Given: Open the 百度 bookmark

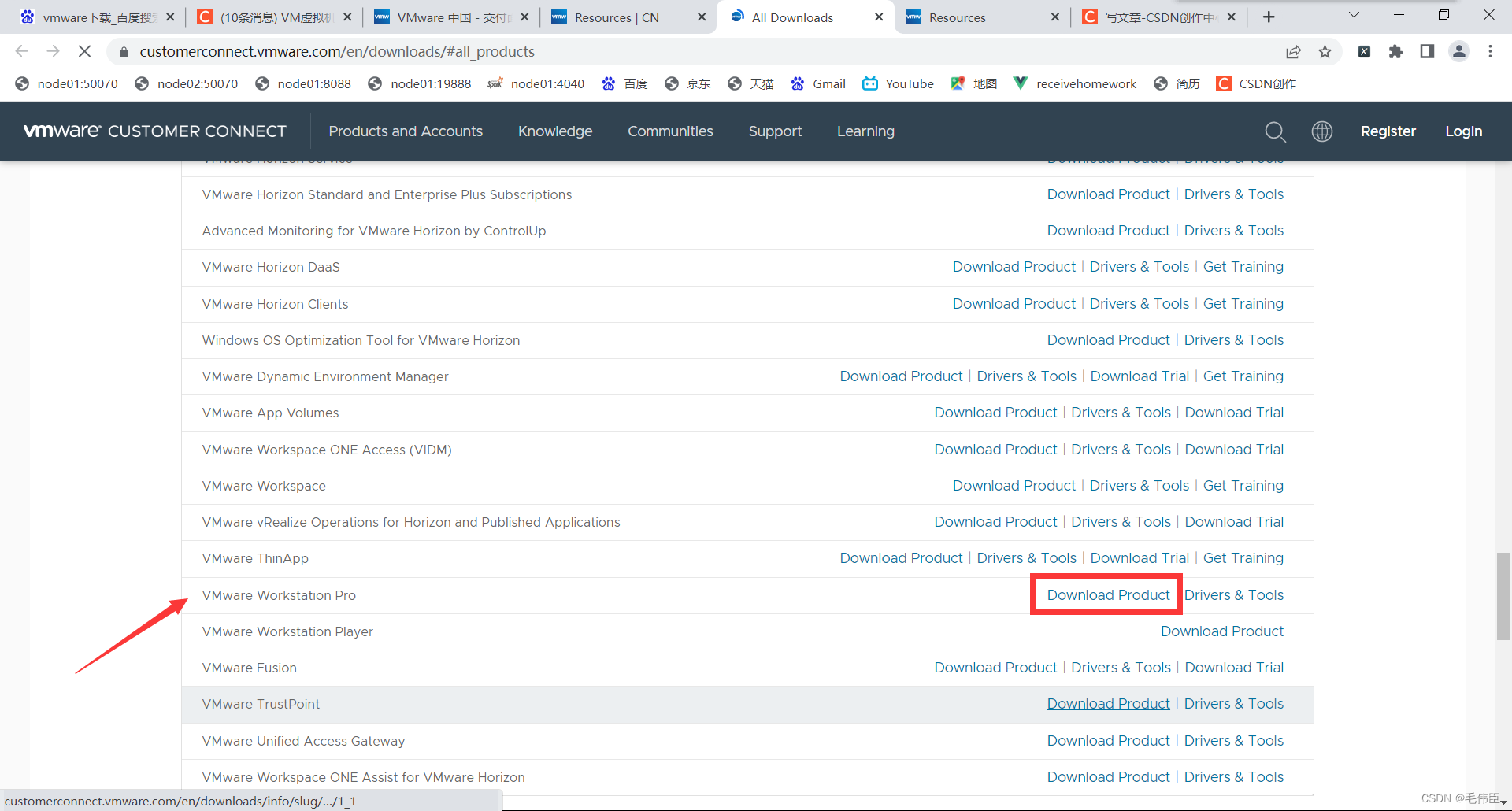Looking at the screenshot, I should coord(624,83).
